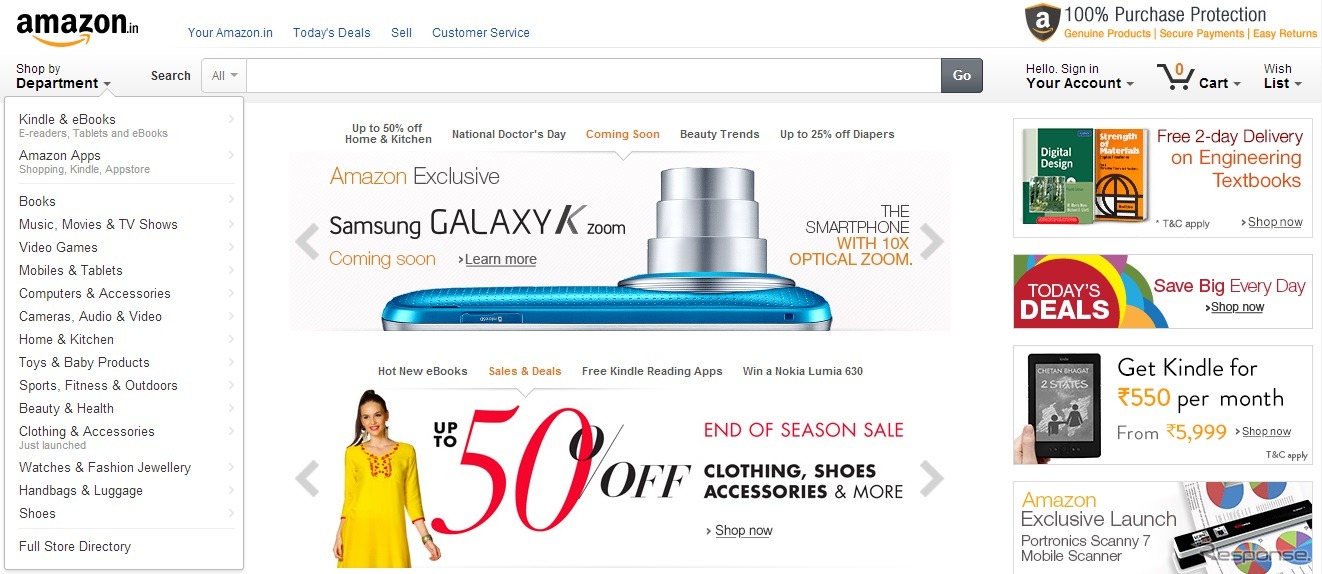Switch to Hot New eBooks tab

(x=422, y=371)
